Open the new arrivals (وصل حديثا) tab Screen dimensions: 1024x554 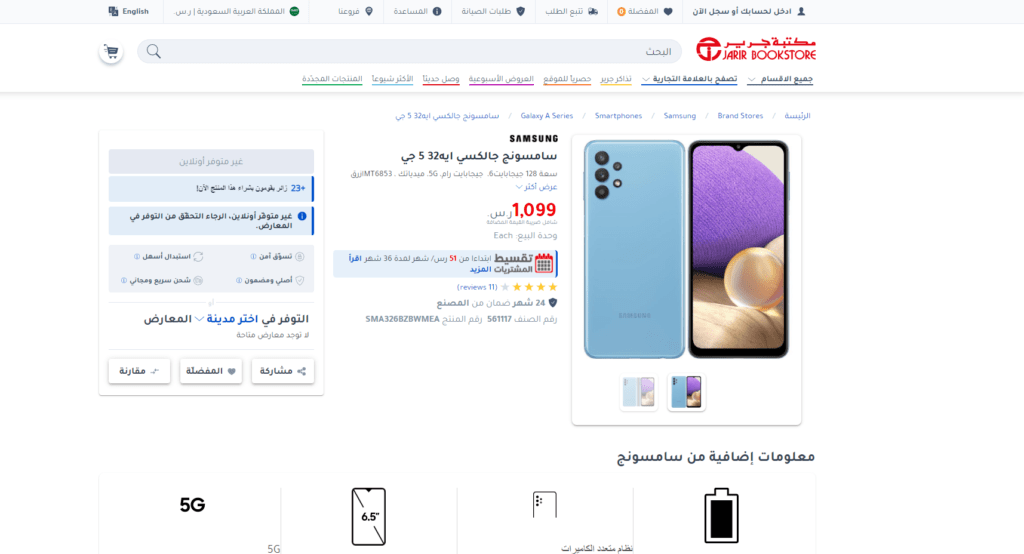[441, 79]
